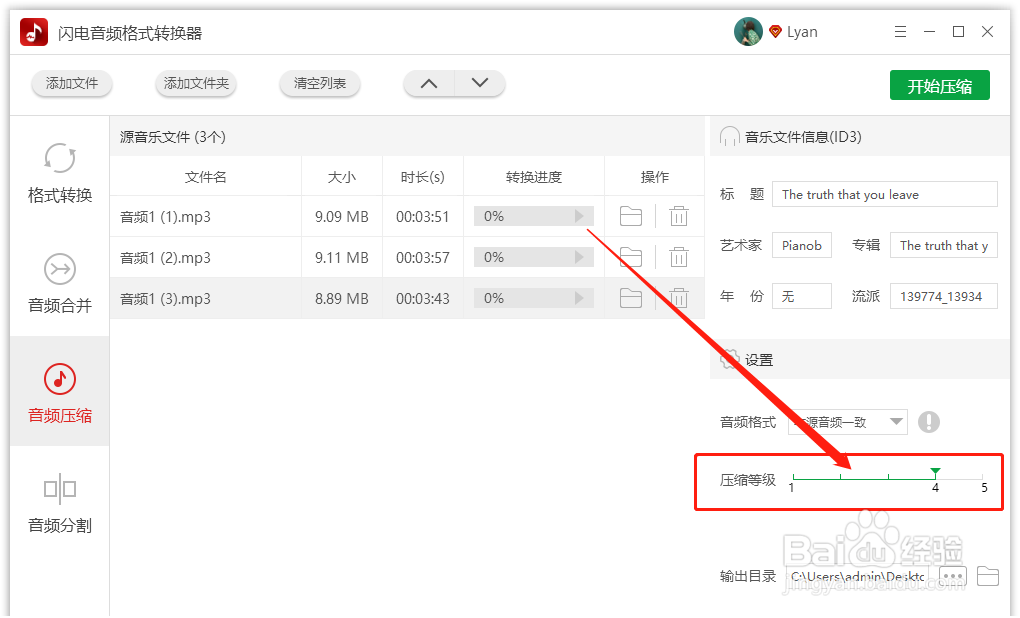Click the output directory path field

(x=862, y=576)
